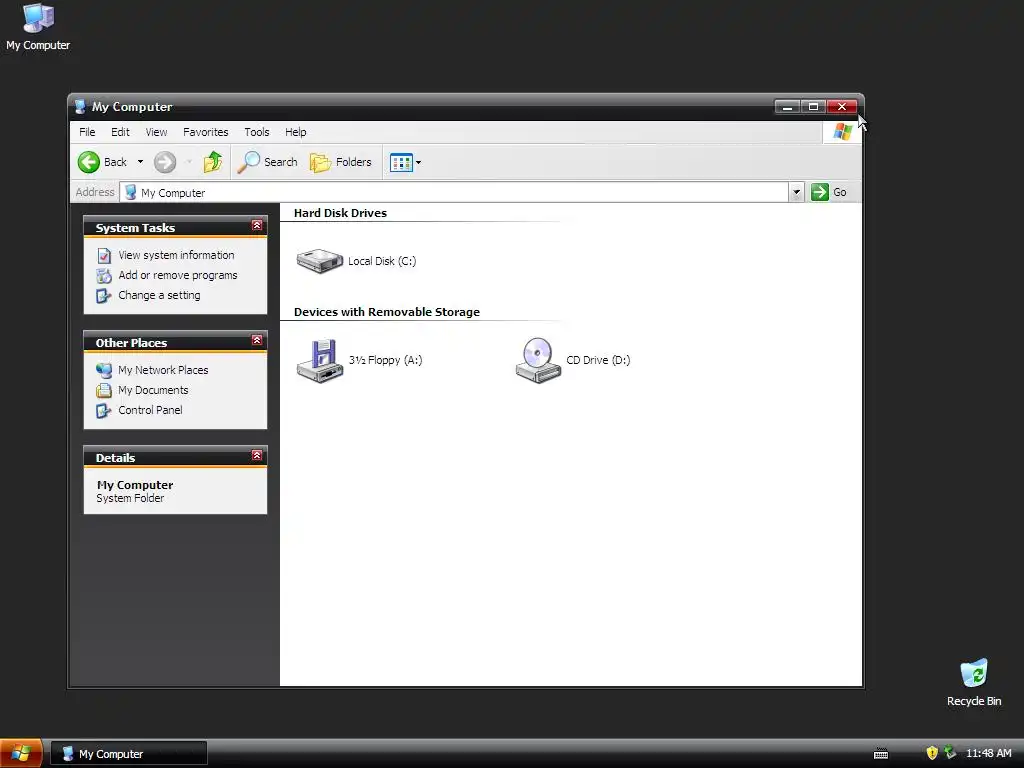Open the Tools menu

pos(257,132)
